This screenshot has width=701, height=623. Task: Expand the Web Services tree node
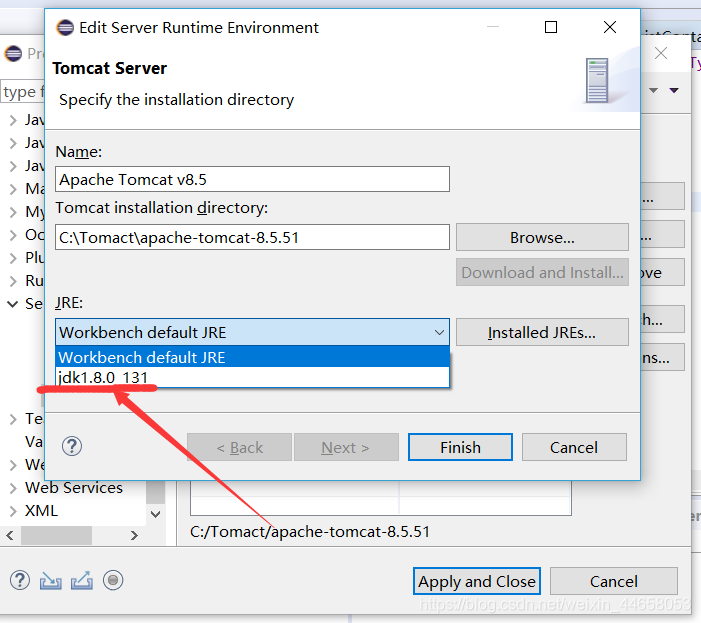(13, 488)
